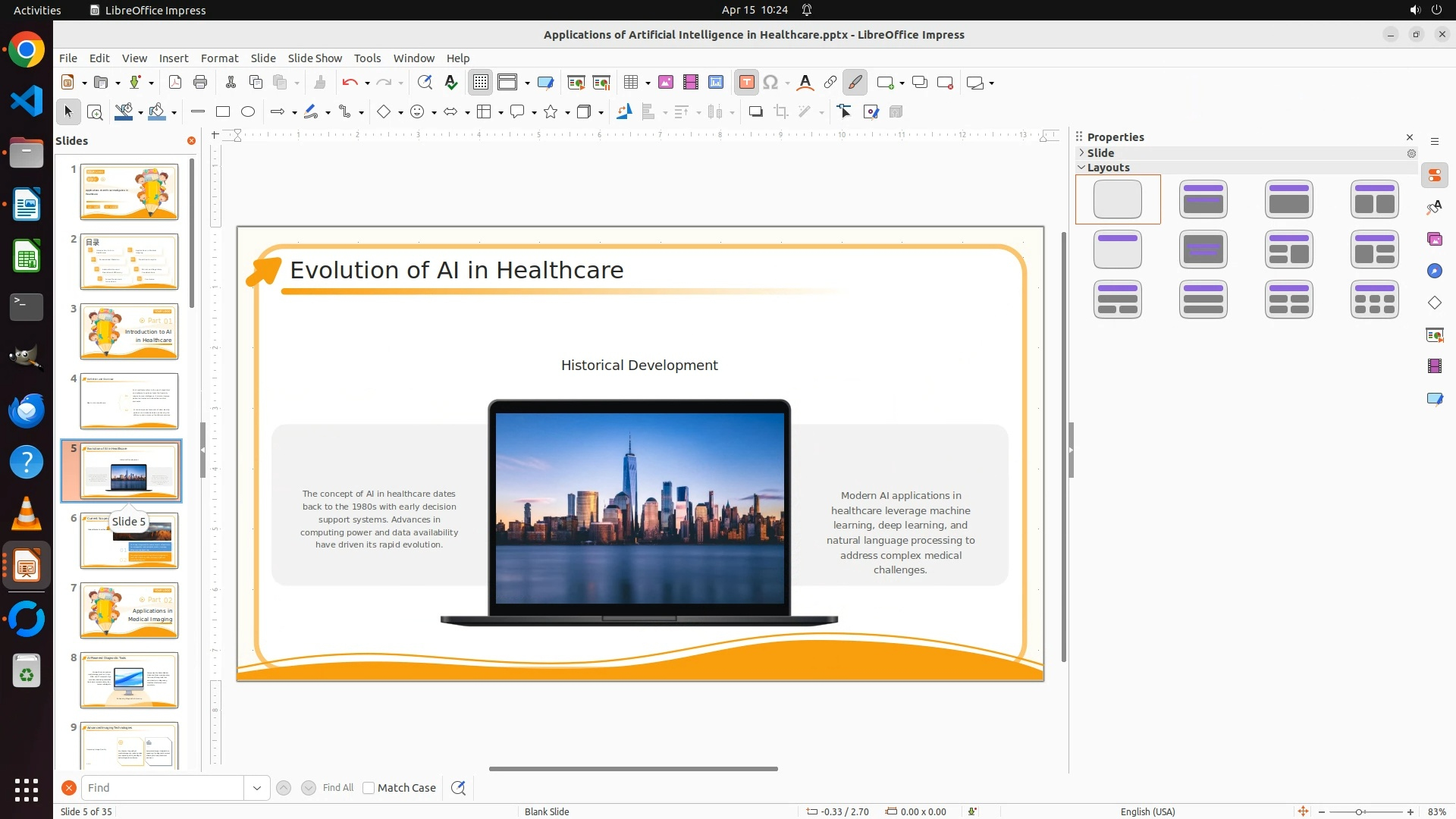1456x819 pixels.
Task: Open the sidebar Gallery panel icon
Action: coord(1435,240)
